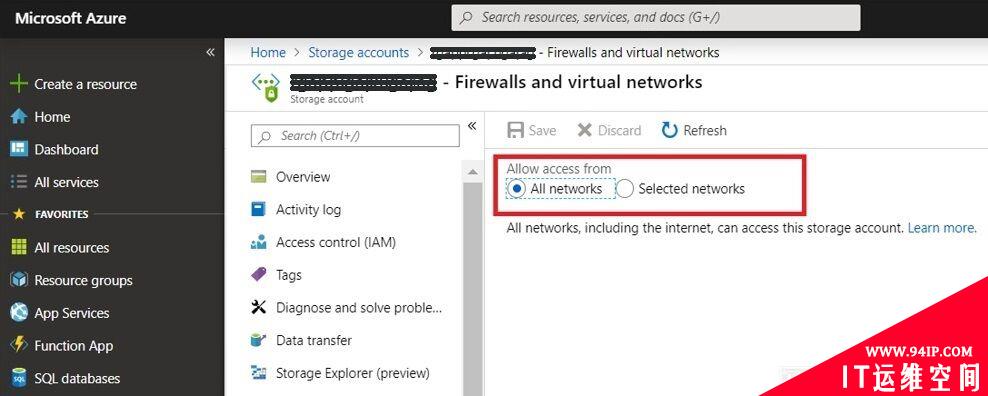This screenshot has width=988, height=396.
Task: Click the Storage Explorer (preview) icon
Action: point(258,373)
